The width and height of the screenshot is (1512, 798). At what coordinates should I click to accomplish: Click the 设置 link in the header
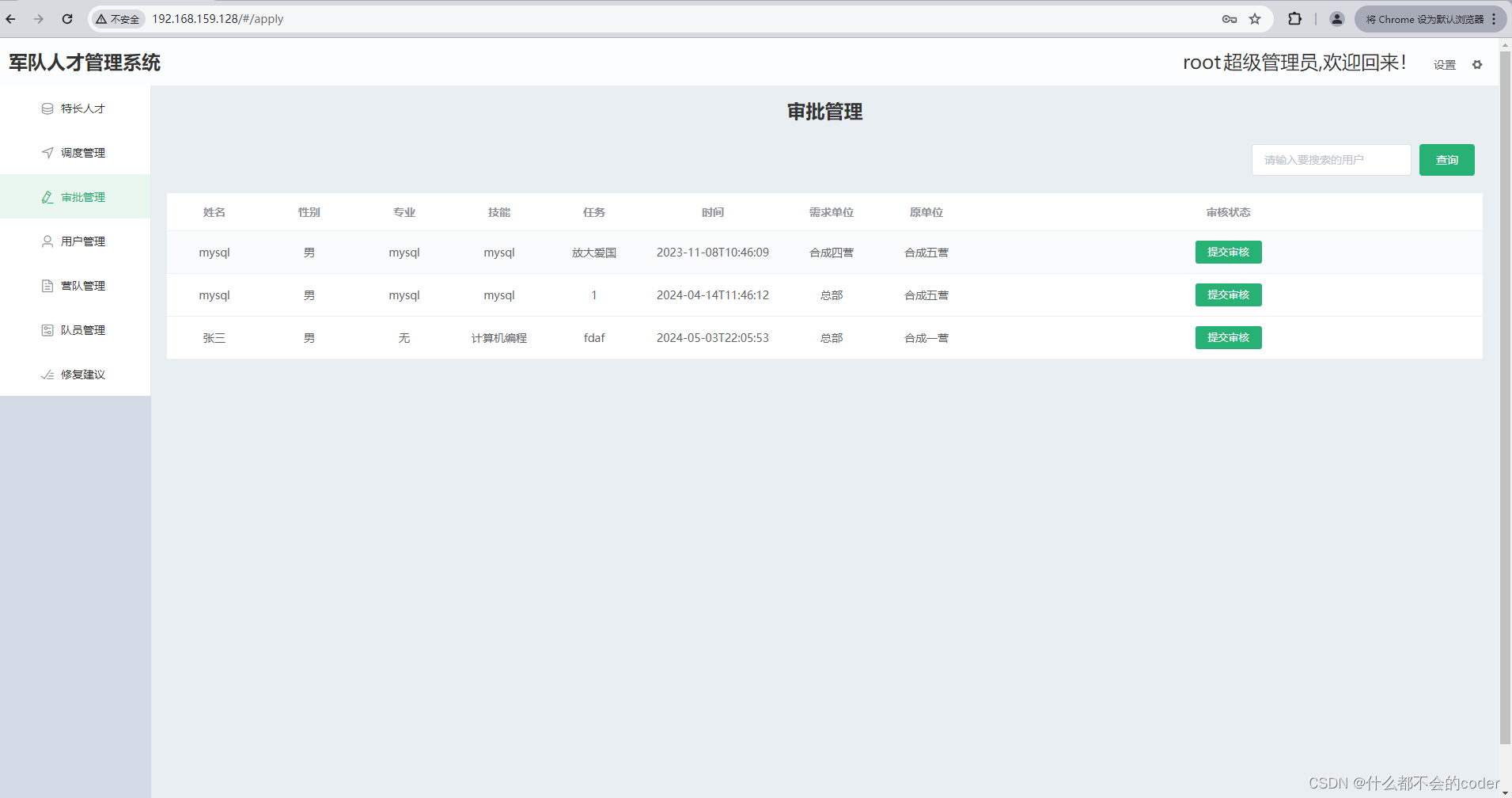pyautogui.click(x=1445, y=65)
